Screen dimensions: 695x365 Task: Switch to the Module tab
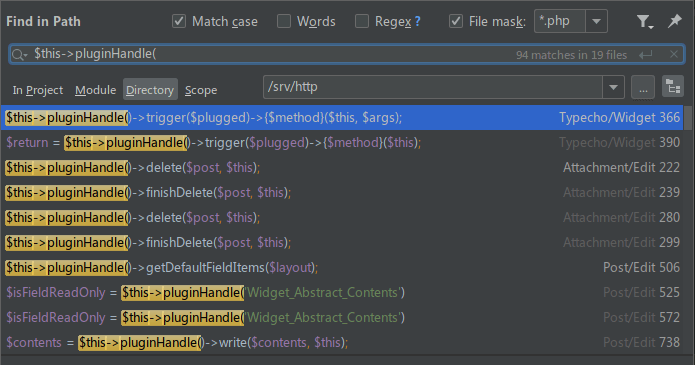tap(95, 90)
